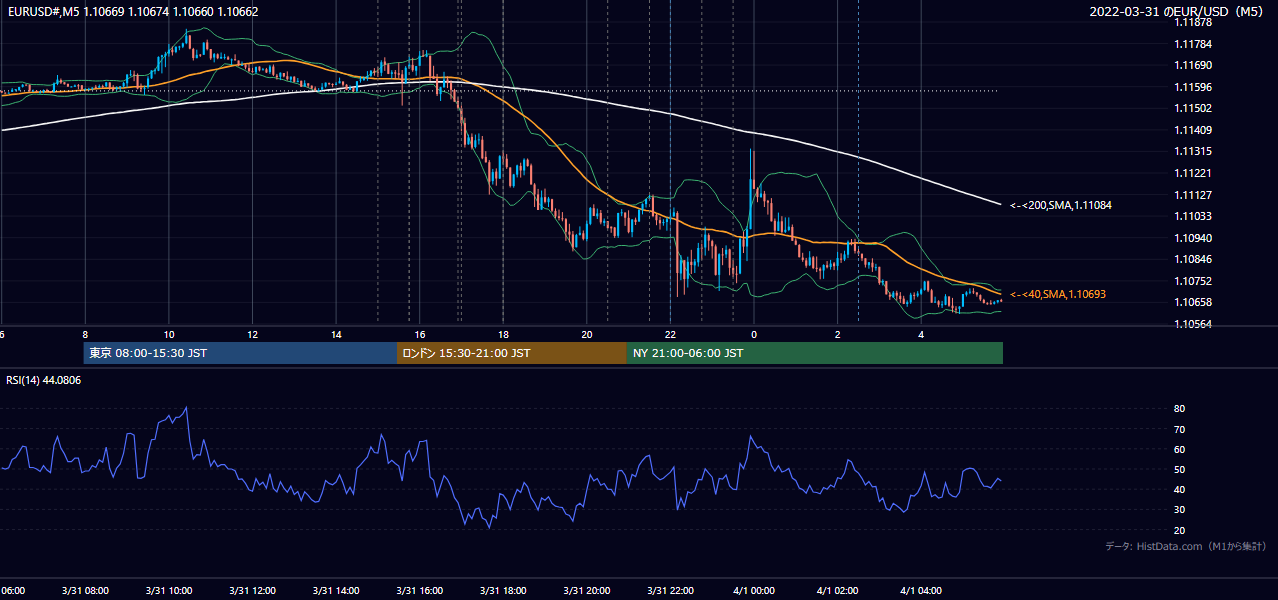Click bottom date label 3/31 10:00
Image resolution: width=1278 pixels, height=600 pixels.
click(169, 591)
